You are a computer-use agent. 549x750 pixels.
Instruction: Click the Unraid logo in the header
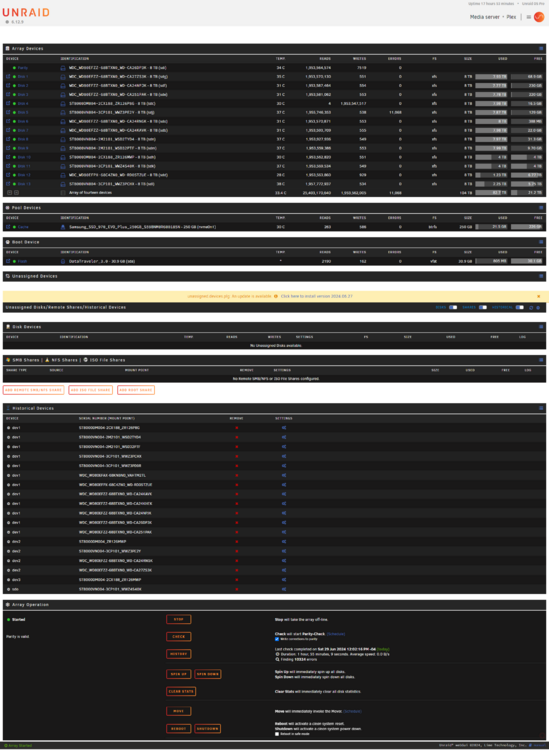(x=26, y=12)
